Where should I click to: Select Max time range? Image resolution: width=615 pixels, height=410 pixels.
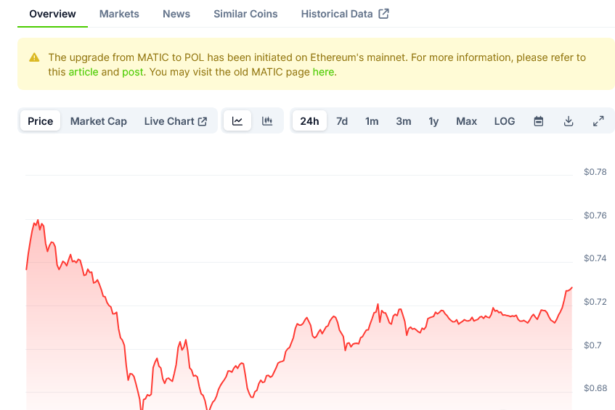466,121
